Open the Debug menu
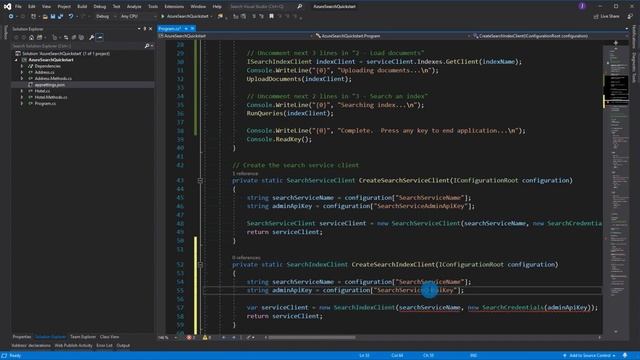The image size is (640, 360). click(x=100, y=7)
